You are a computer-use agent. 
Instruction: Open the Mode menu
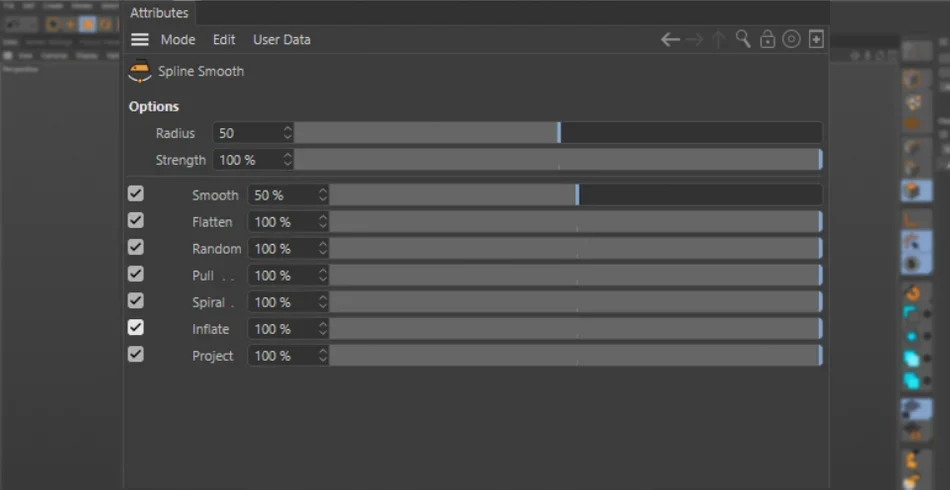[x=178, y=40]
